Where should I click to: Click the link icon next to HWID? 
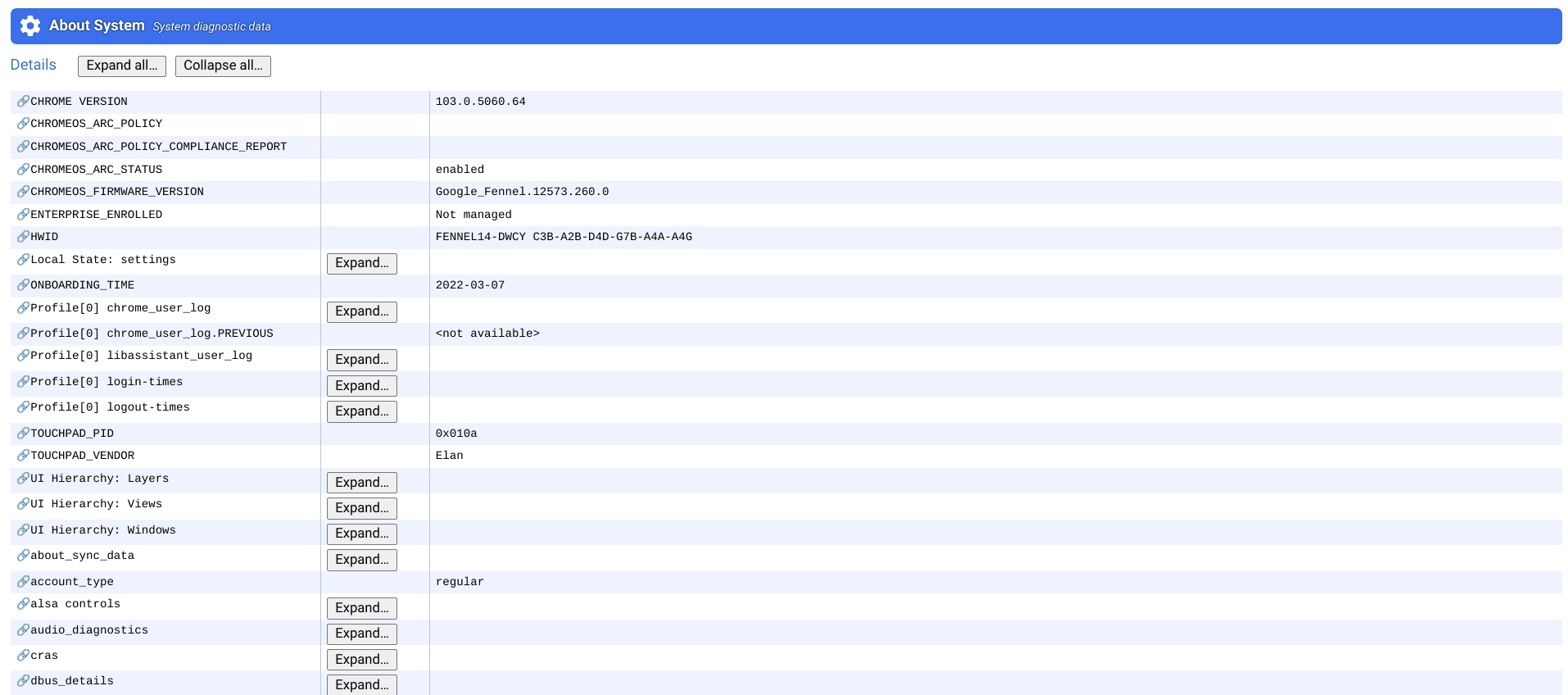(23, 236)
